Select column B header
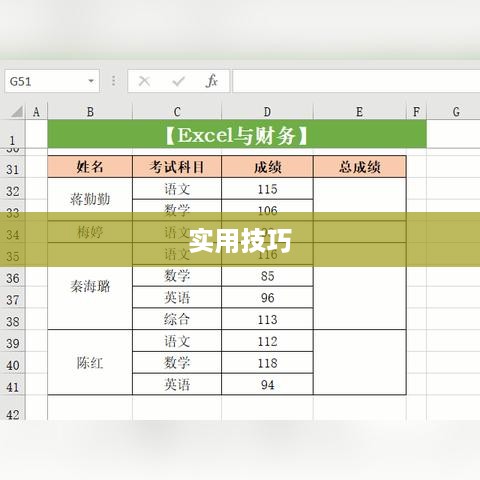Viewport: 480px width, 480px height. click(90, 112)
